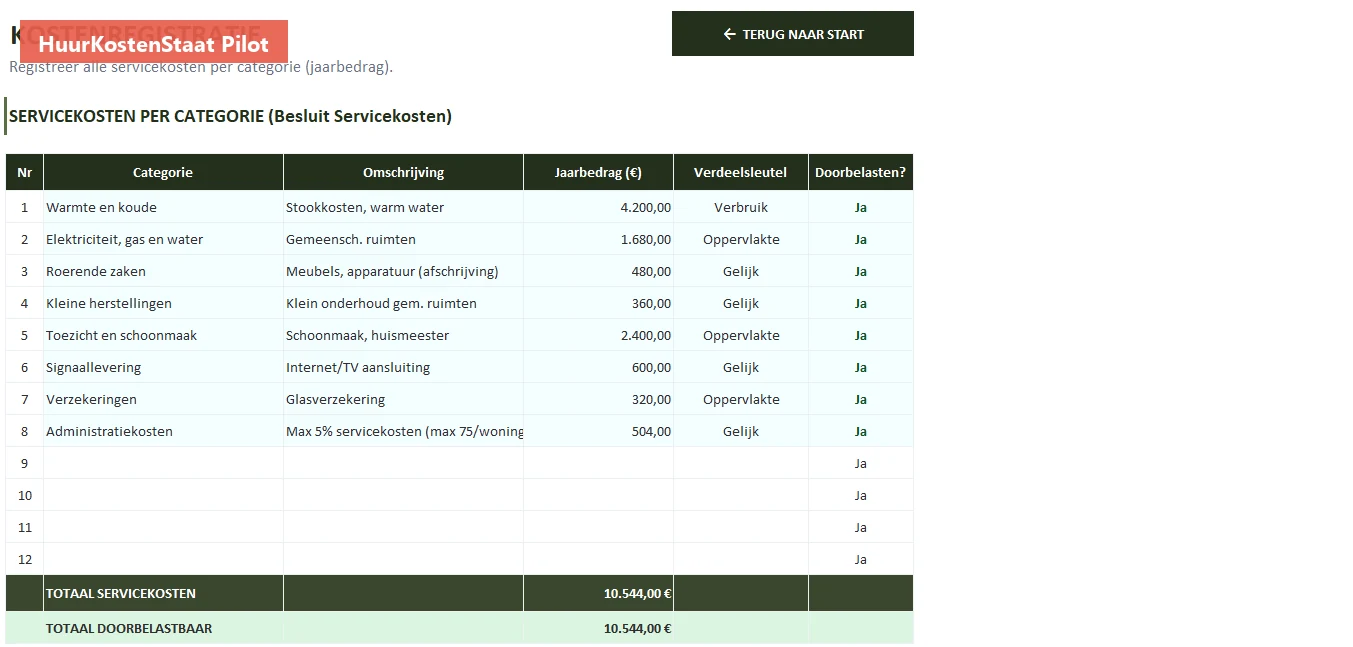Select the Omschrijving column header
This screenshot has height=647, width=1353.
click(x=403, y=172)
